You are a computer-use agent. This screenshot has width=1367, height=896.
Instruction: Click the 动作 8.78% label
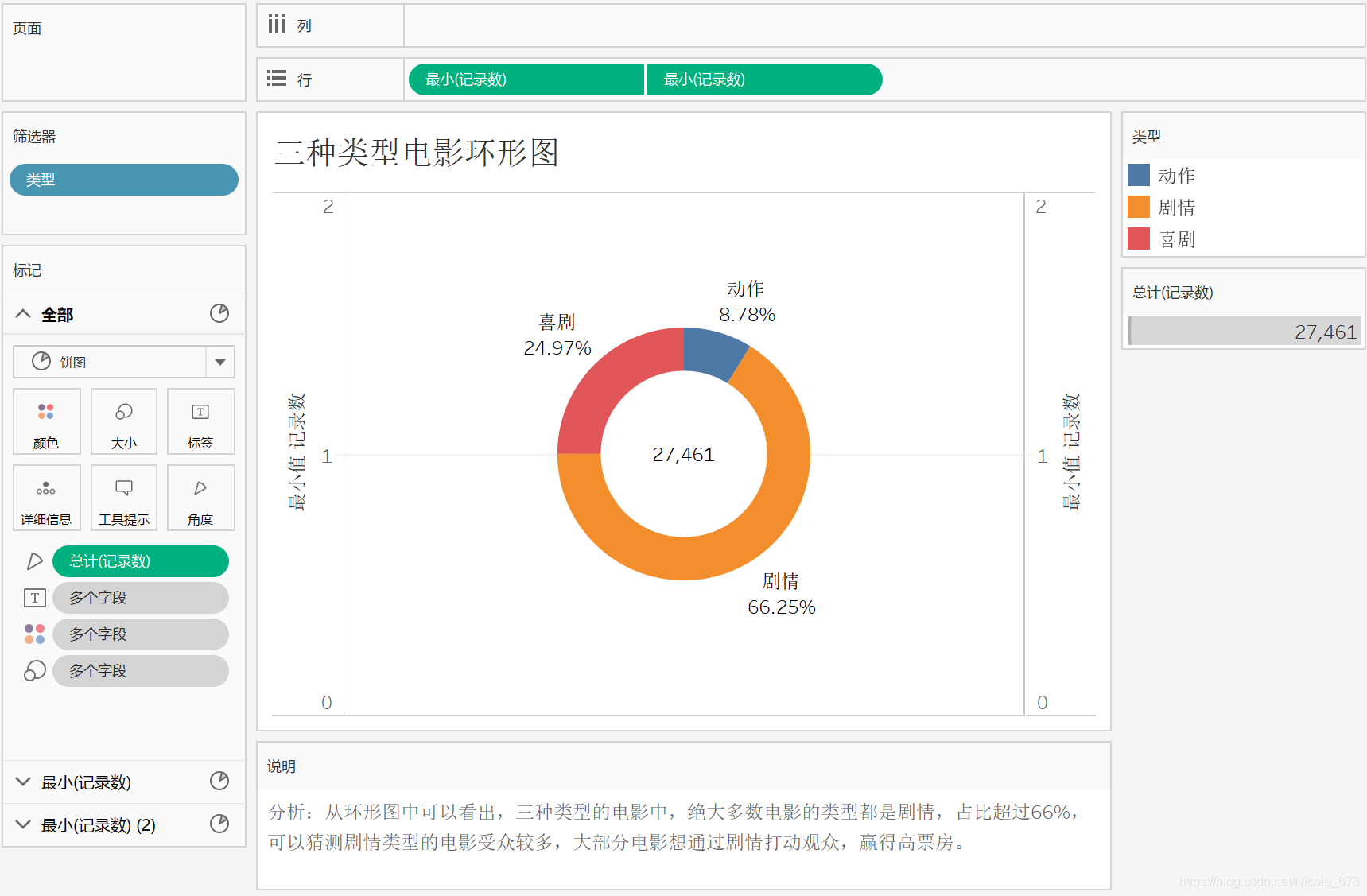coord(747,302)
